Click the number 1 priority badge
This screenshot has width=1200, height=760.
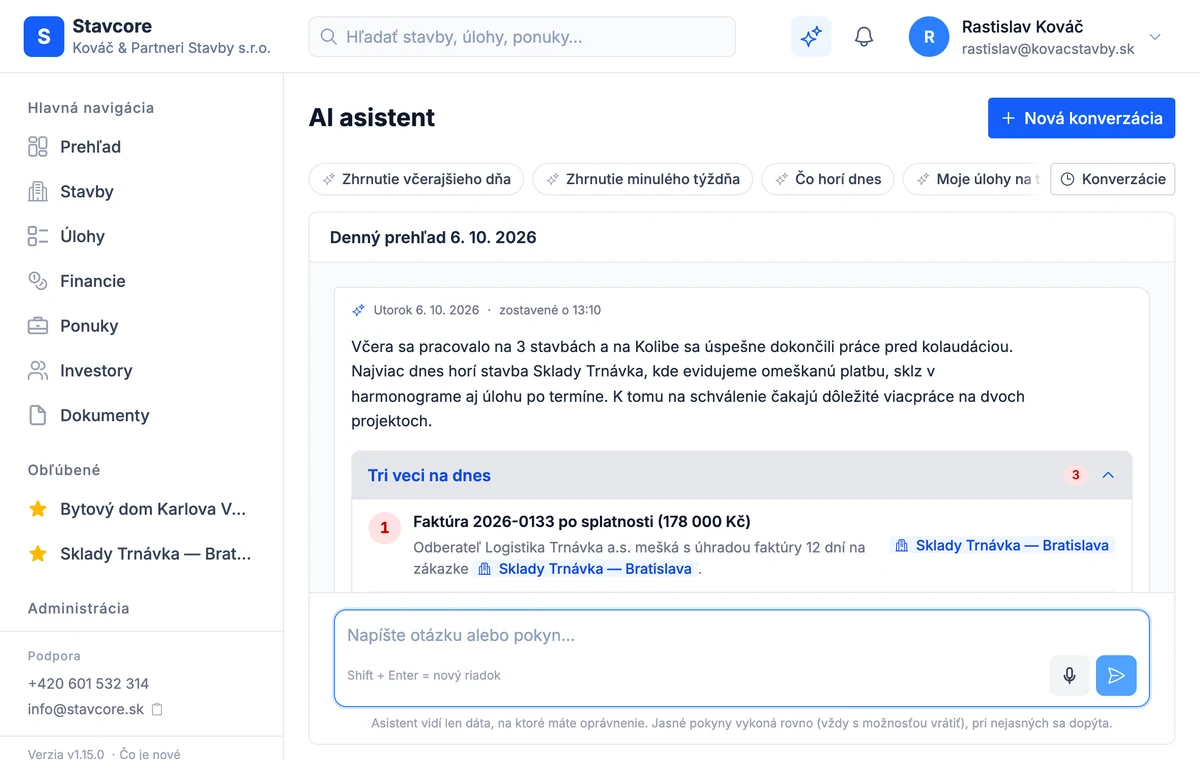click(384, 528)
